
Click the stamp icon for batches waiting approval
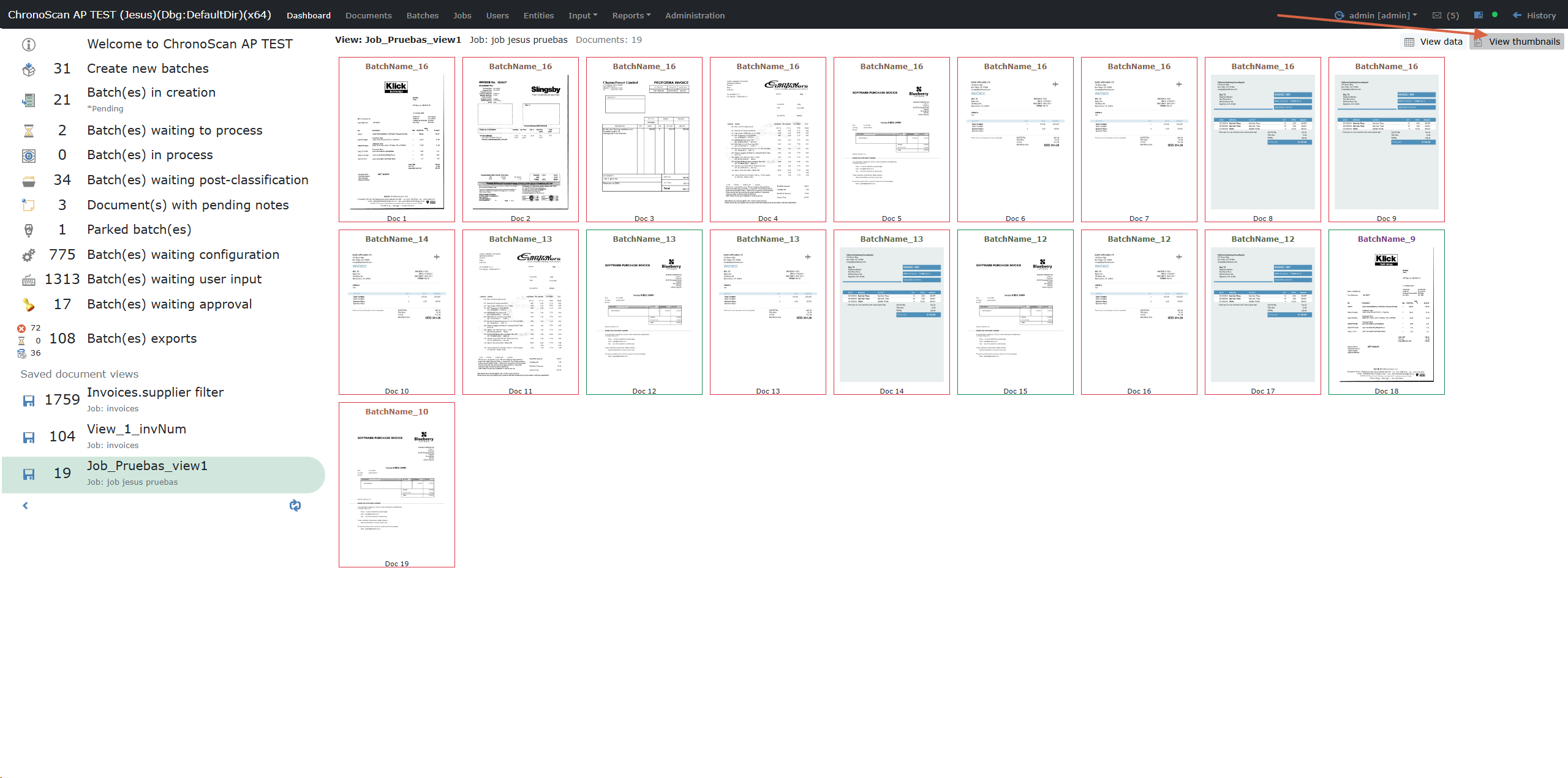point(29,305)
